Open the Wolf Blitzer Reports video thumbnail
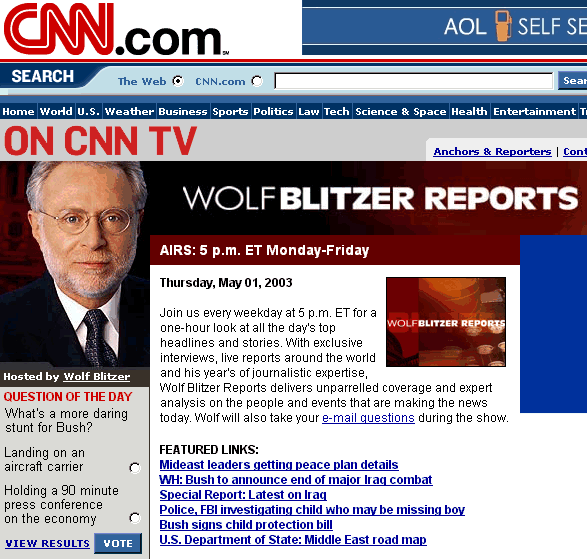This screenshot has width=587, height=559. click(x=446, y=322)
